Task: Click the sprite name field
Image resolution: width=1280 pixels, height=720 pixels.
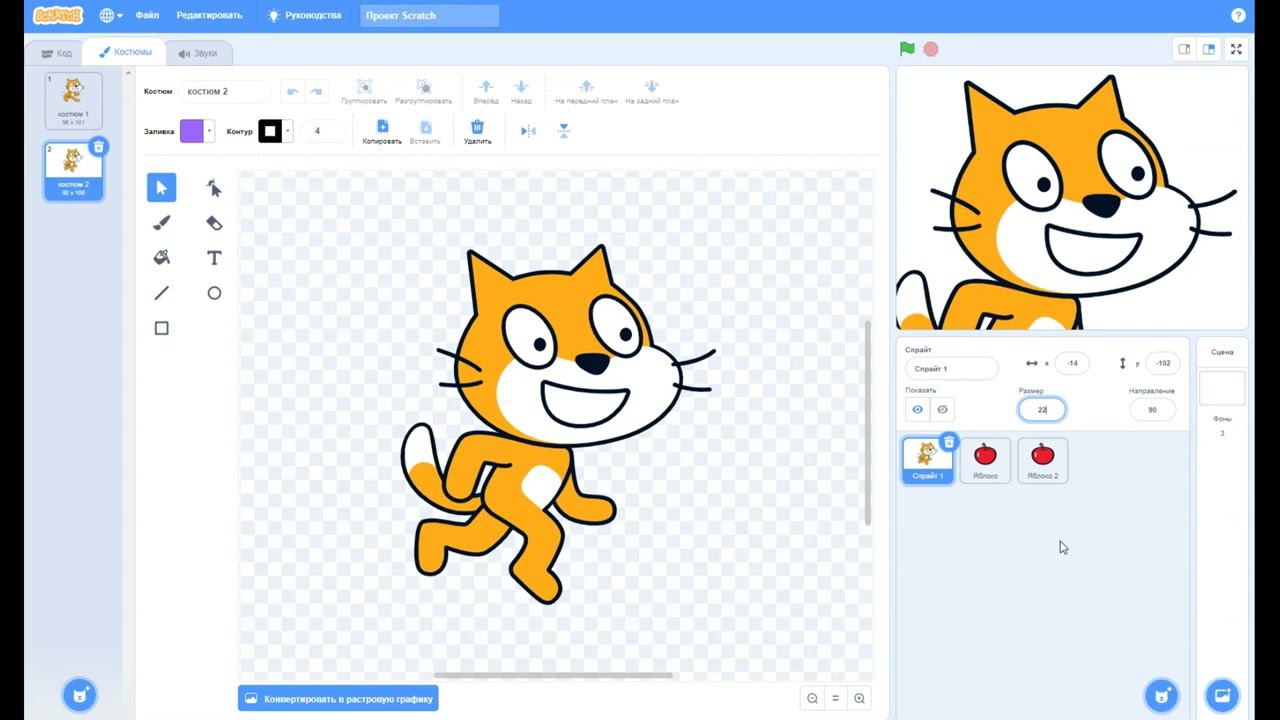Action: click(952, 368)
